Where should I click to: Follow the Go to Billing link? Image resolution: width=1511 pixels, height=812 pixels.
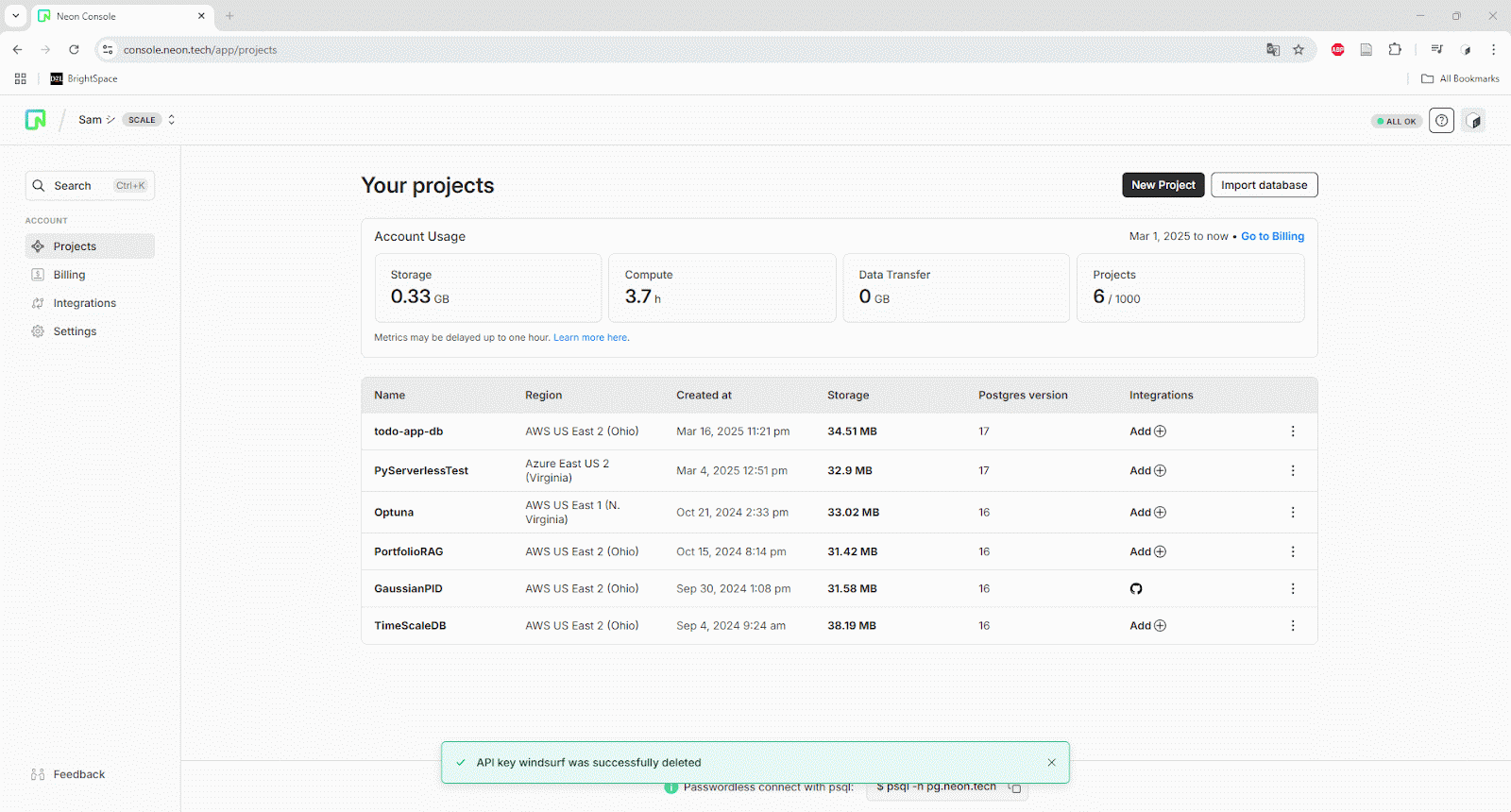[1272, 236]
